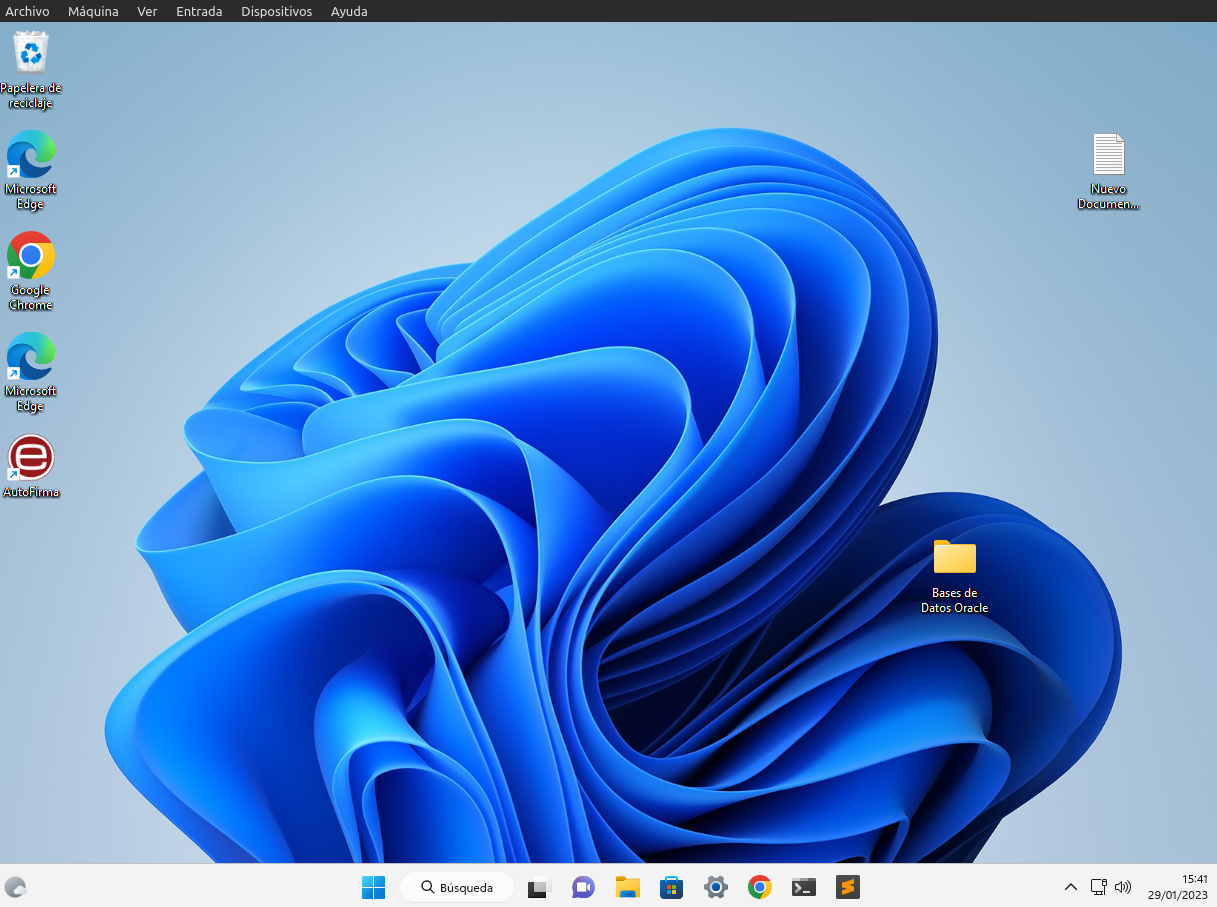Screen dimensions: 1217x907
Task: Open the Terminal icon in the taskbar
Action: click(803, 887)
